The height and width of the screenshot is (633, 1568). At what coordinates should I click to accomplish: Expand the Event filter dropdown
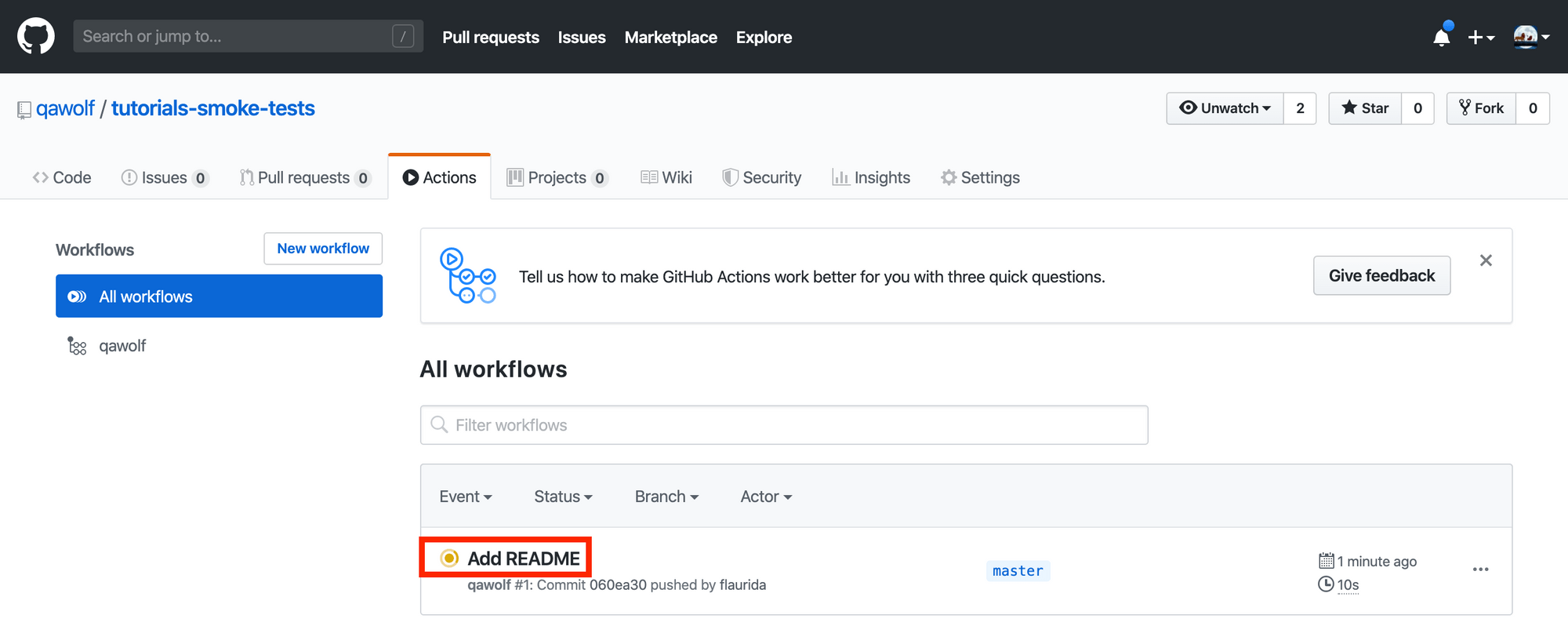pos(466,497)
